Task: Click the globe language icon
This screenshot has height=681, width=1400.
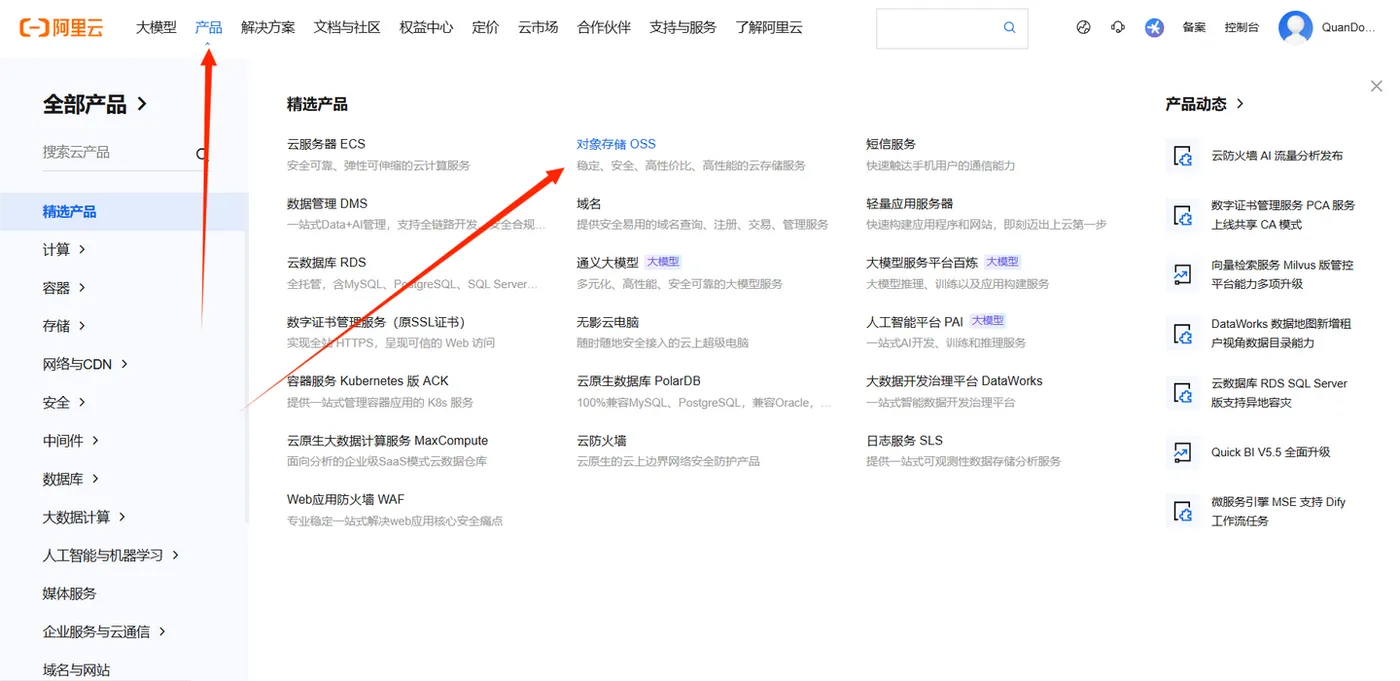Action: tap(1083, 28)
